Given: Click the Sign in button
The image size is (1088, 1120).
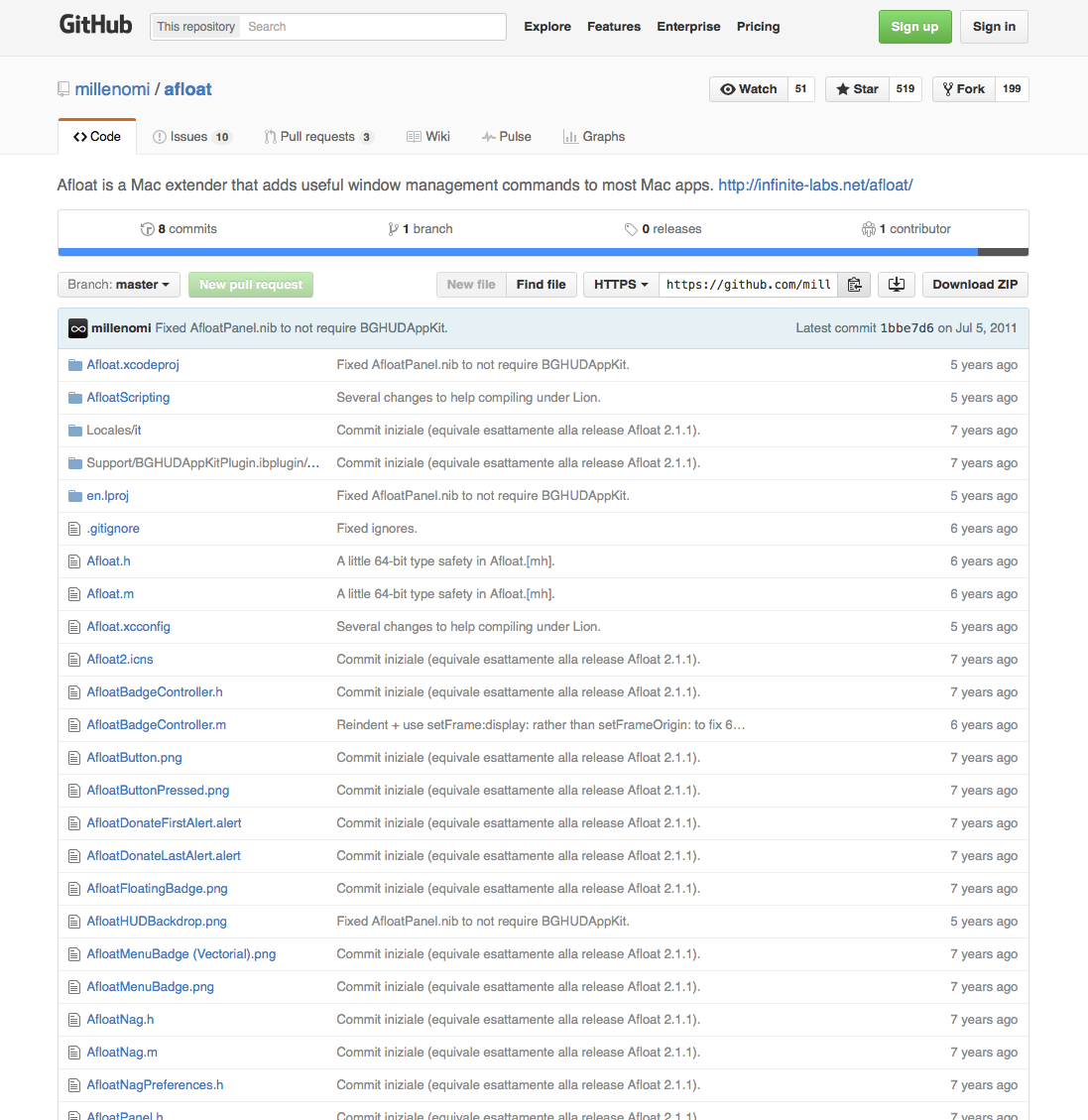Looking at the screenshot, I should [994, 27].
